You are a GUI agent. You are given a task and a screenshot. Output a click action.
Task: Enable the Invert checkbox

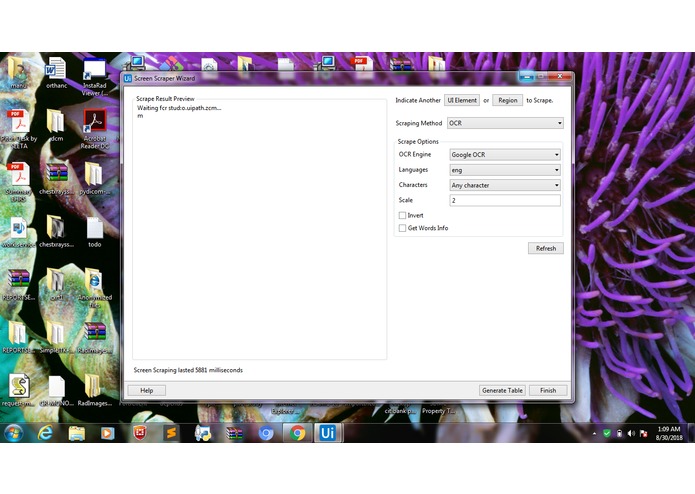402,215
